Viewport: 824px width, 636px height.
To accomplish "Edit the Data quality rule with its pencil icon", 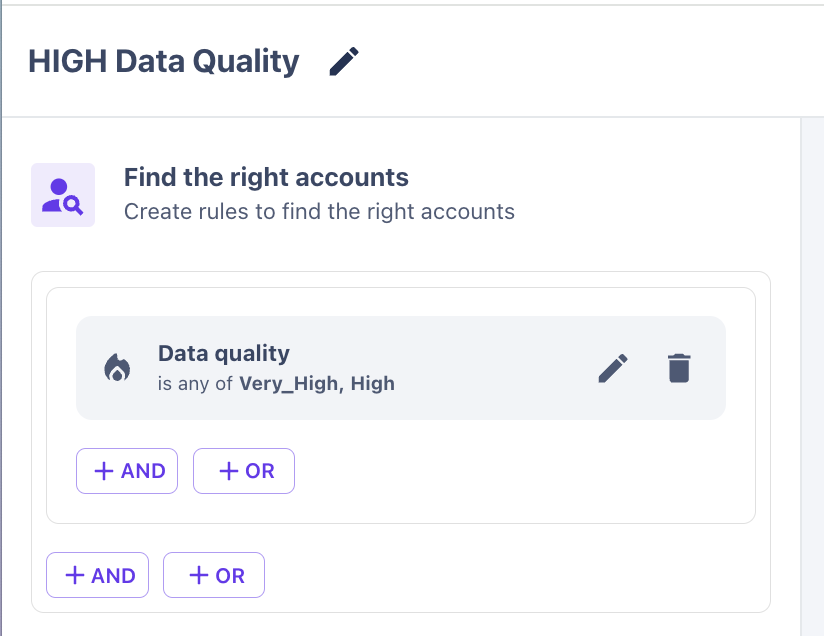I will [x=613, y=368].
